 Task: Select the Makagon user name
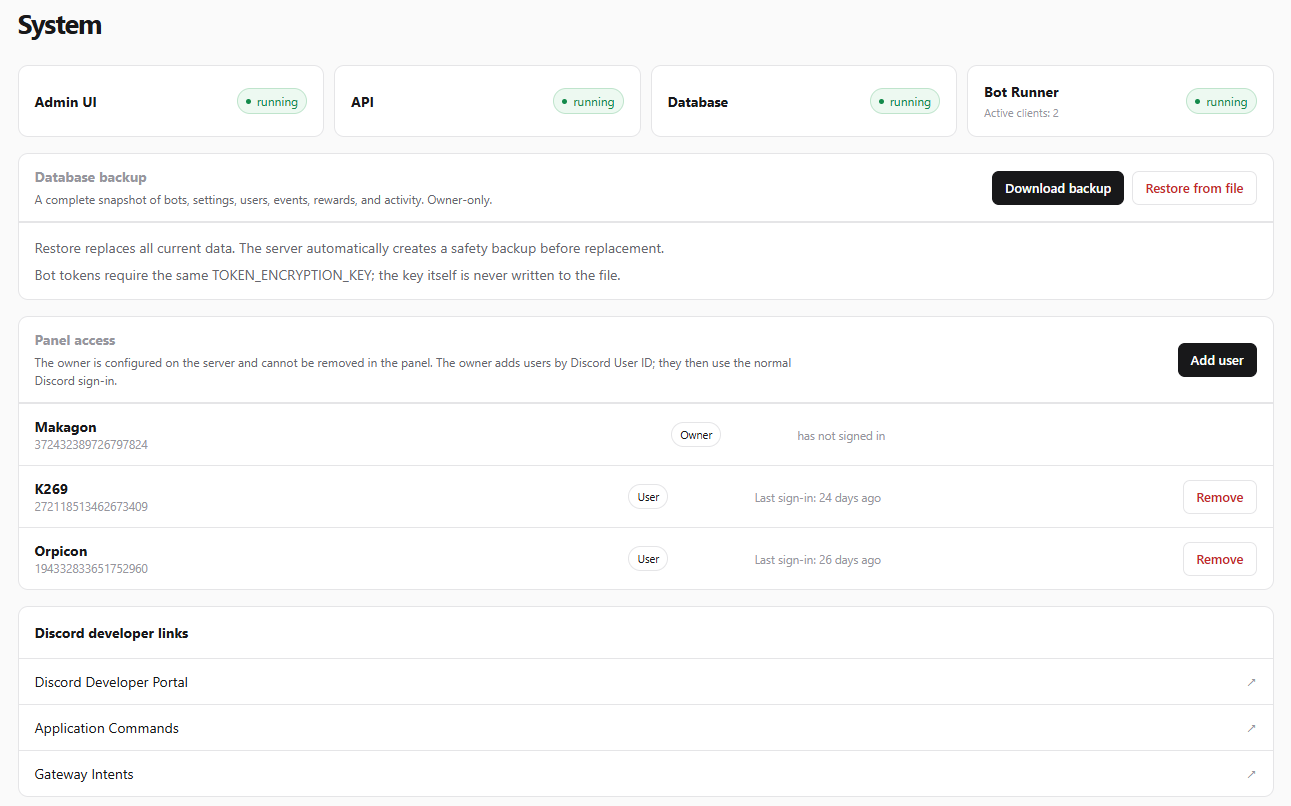[66, 427]
